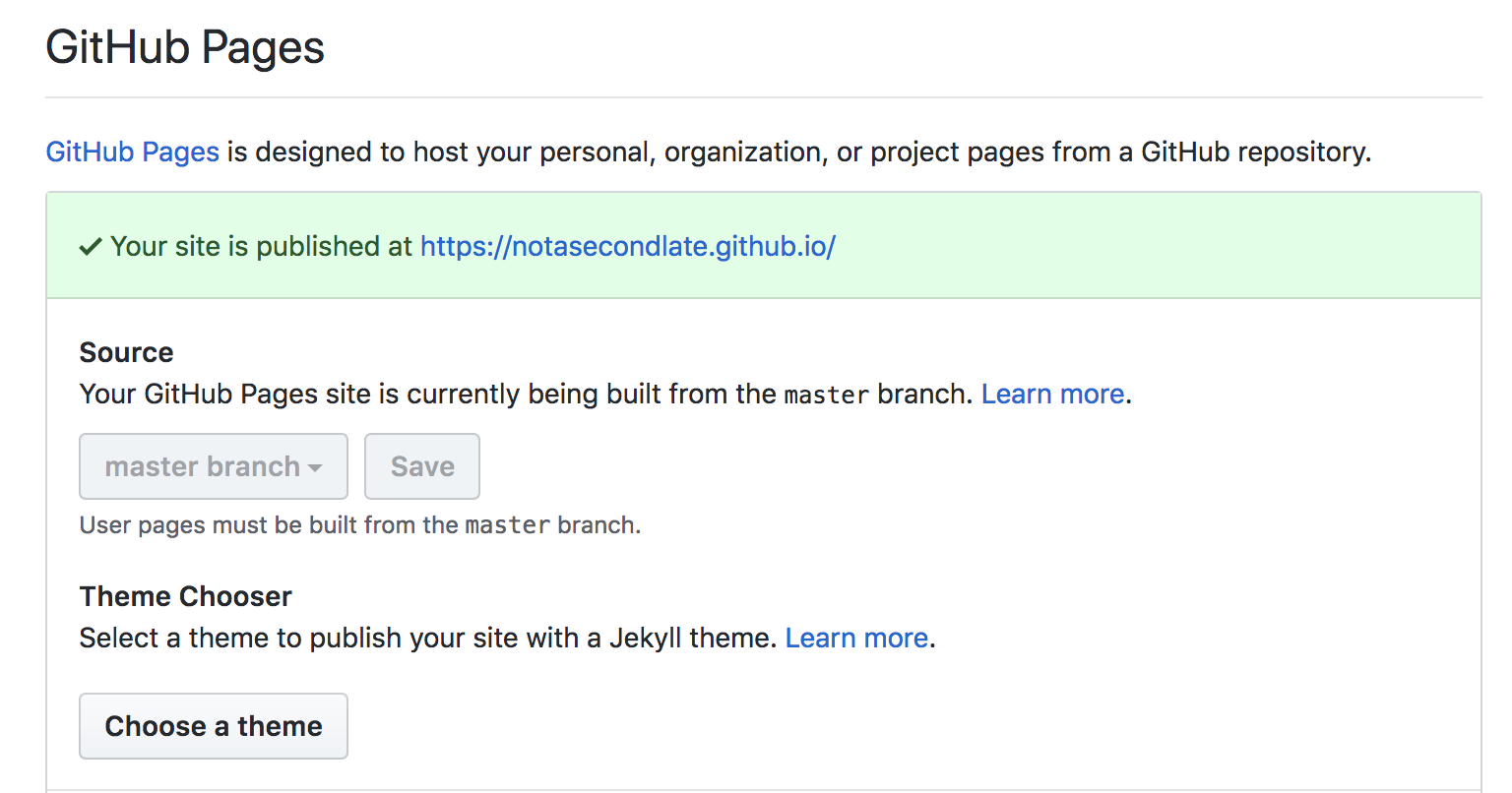Click the Source section heading
The width and height of the screenshot is (1512, 793).
(126, 352)
